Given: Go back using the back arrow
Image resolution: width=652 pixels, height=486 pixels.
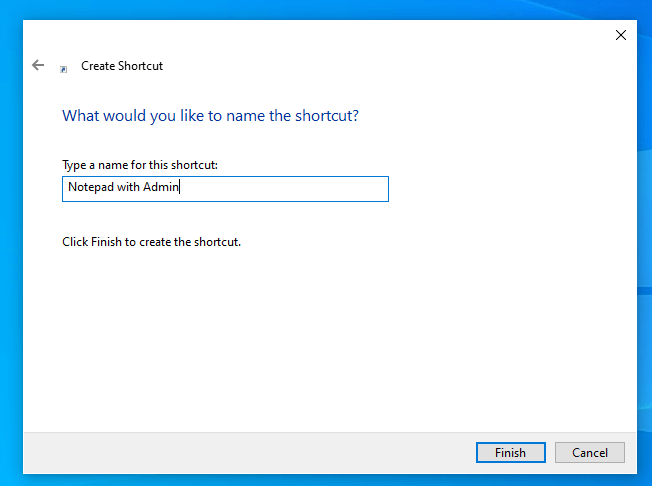Looking at the screenshot, I should 38,65.
